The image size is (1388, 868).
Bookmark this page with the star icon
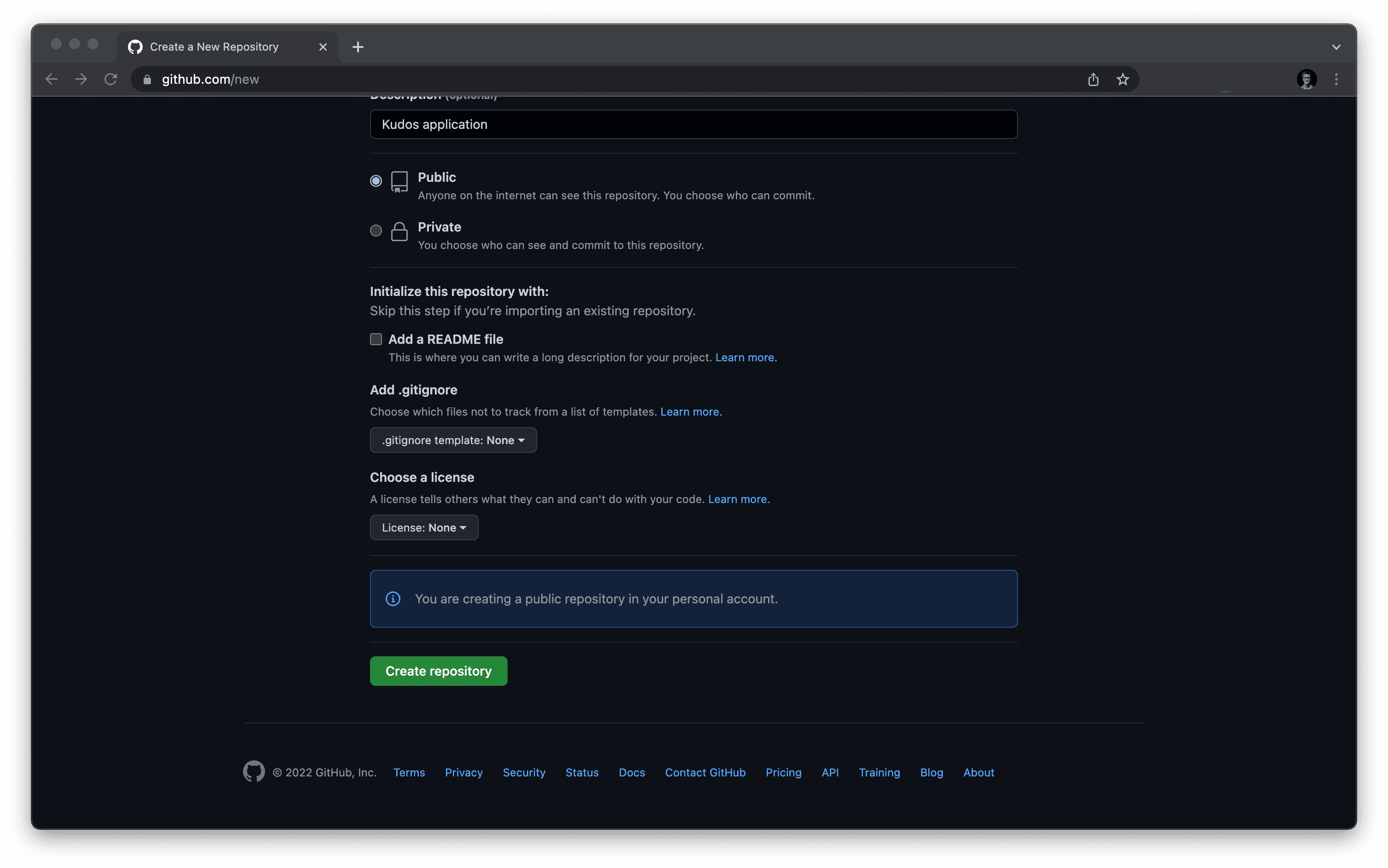pos(1123,79)
